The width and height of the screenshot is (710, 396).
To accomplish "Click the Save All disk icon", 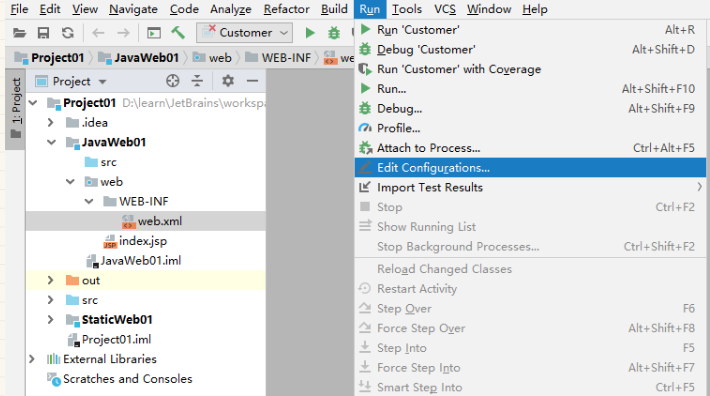I will 43,33.
